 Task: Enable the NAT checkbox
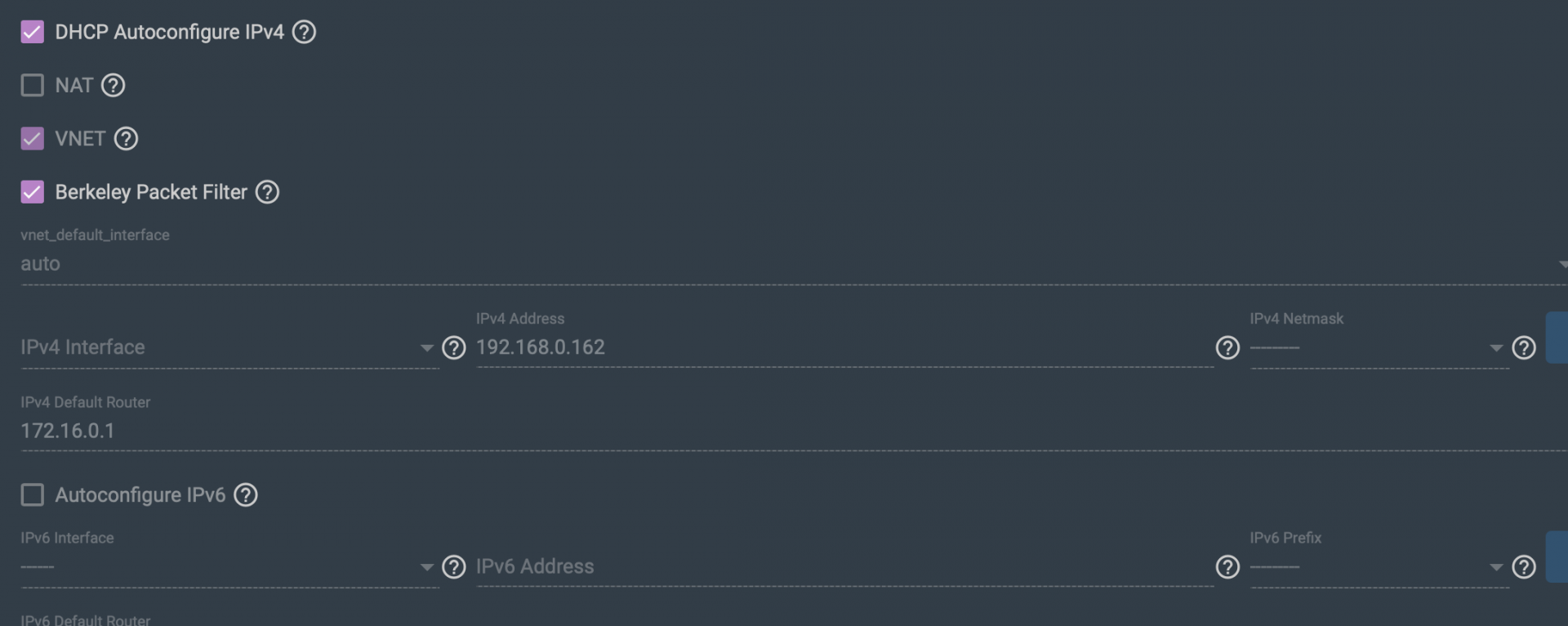coord(32,85)
